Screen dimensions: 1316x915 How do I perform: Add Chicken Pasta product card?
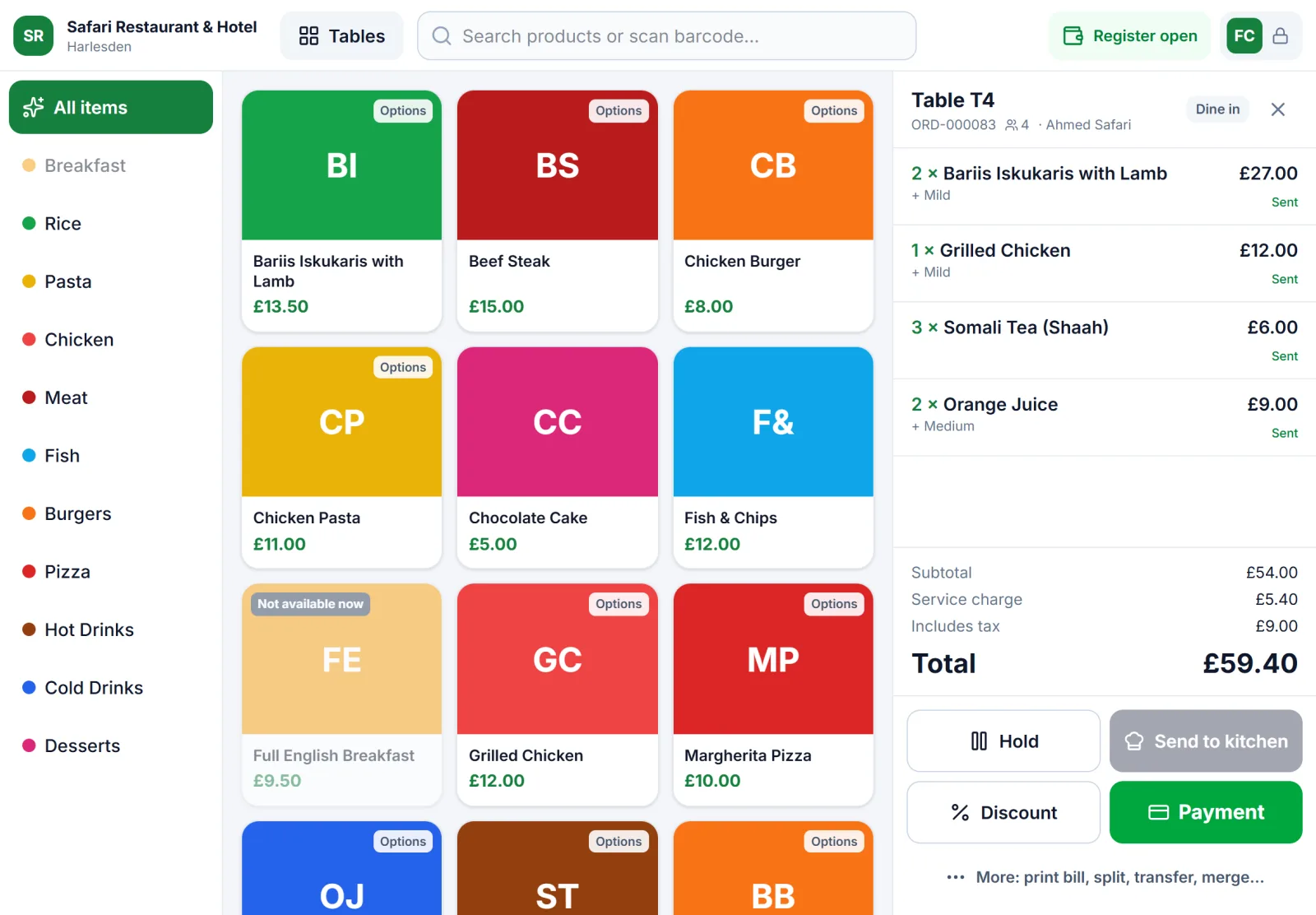coord(342,457)
